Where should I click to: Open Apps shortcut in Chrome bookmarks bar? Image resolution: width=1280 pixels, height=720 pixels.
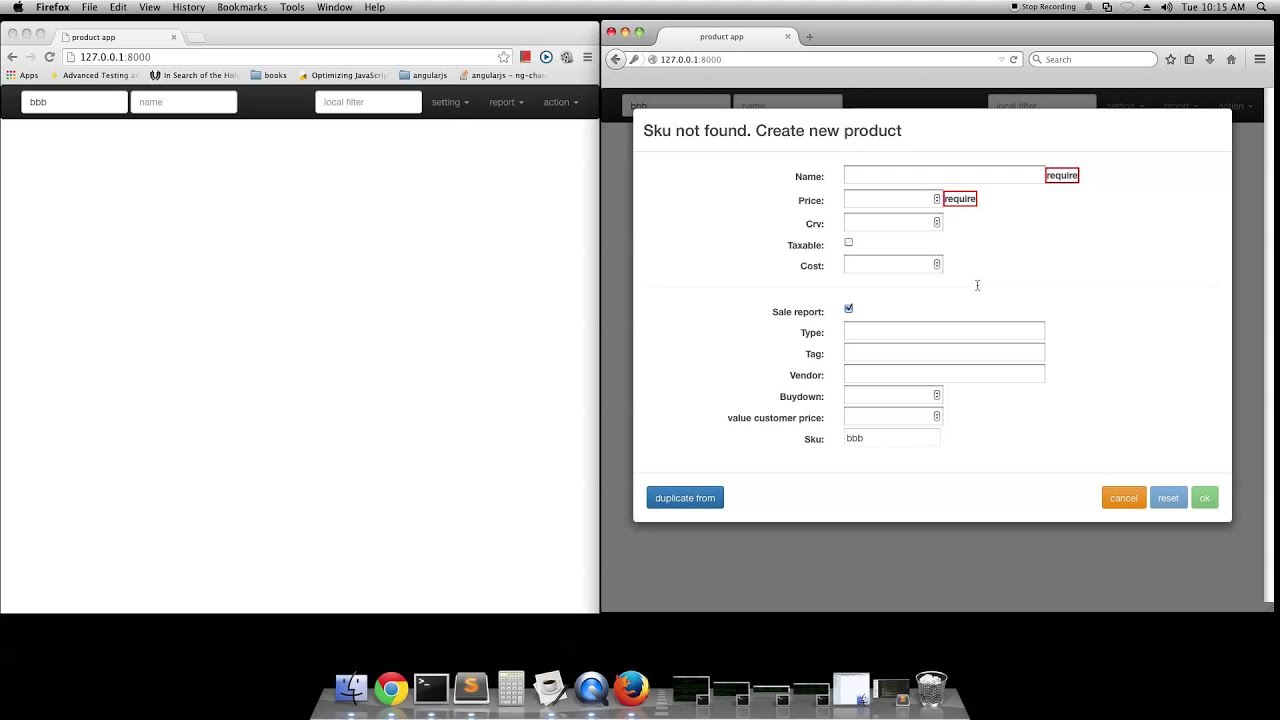click(22, 75)
